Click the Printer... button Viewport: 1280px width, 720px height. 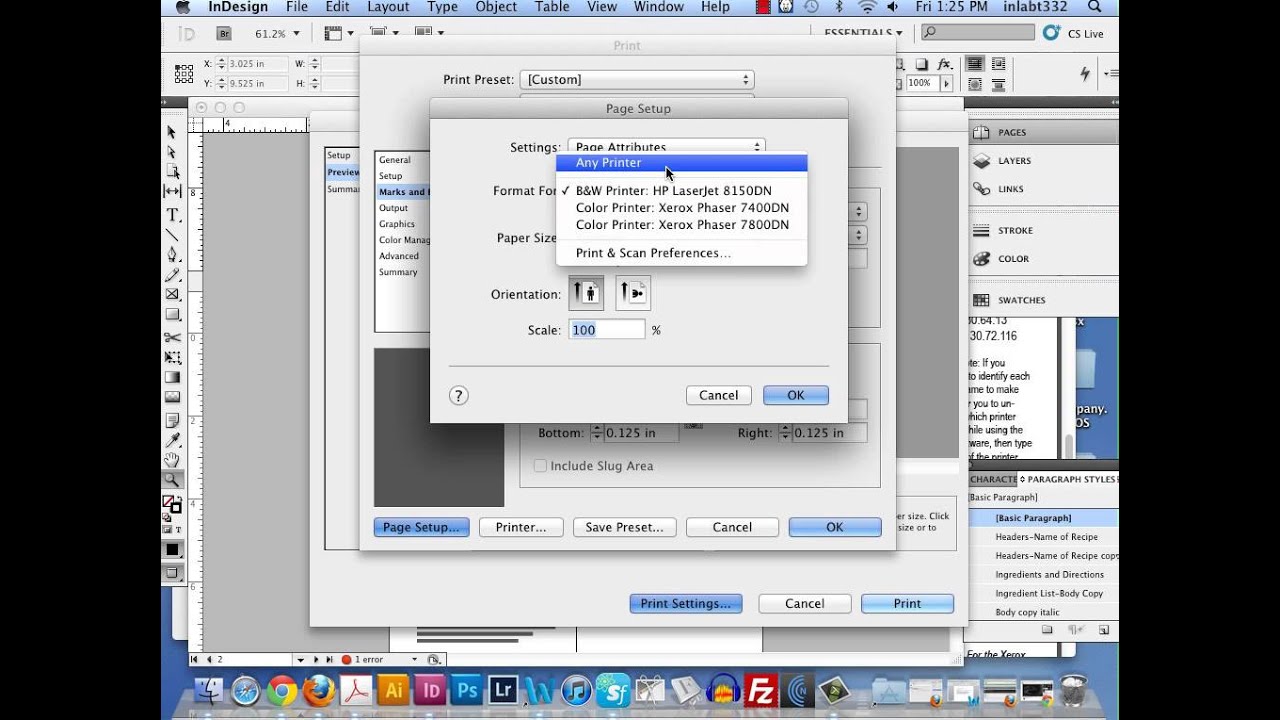pos(521,527)
